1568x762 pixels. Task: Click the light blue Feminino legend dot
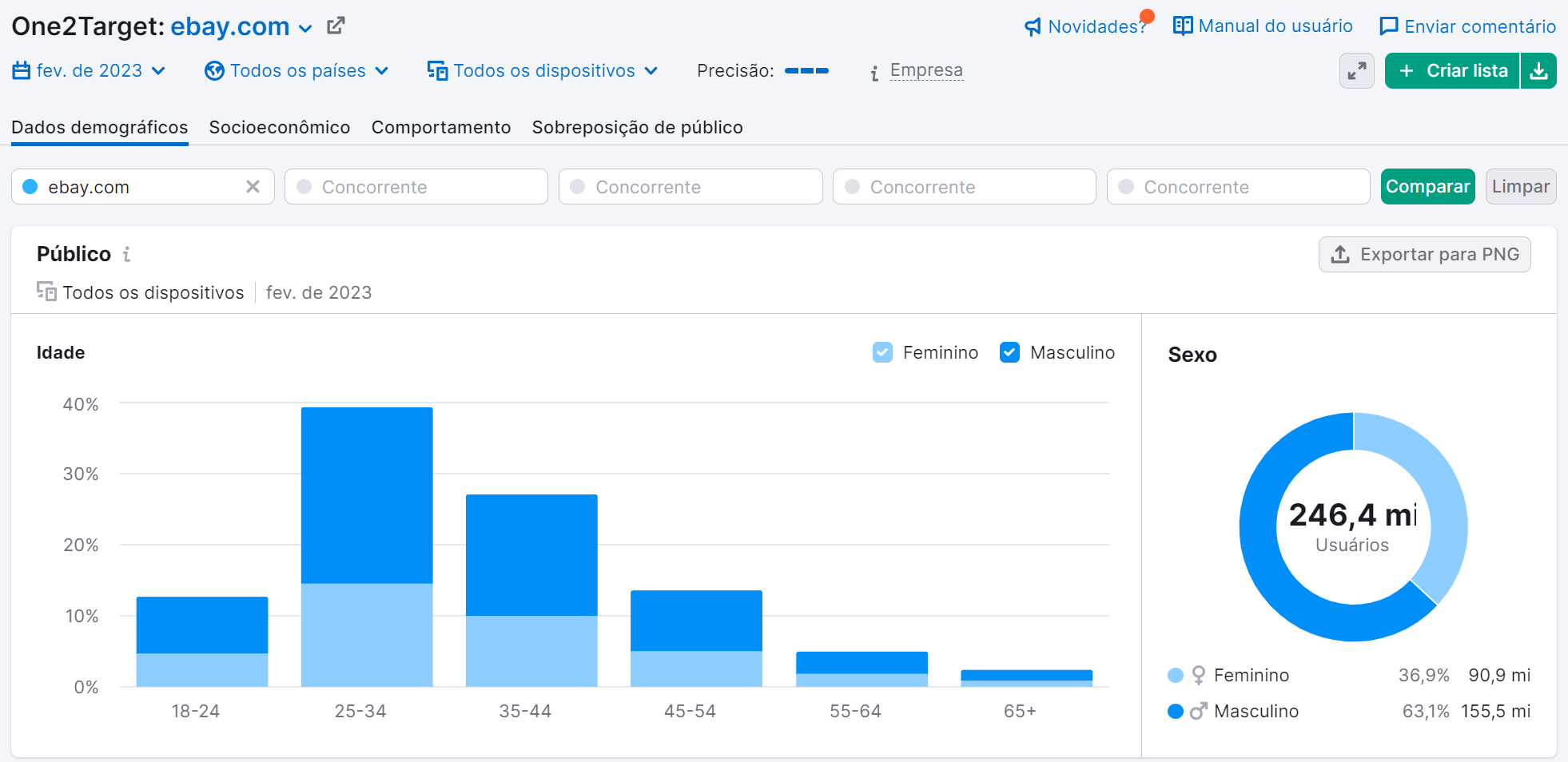click(x=1175, y=676)
